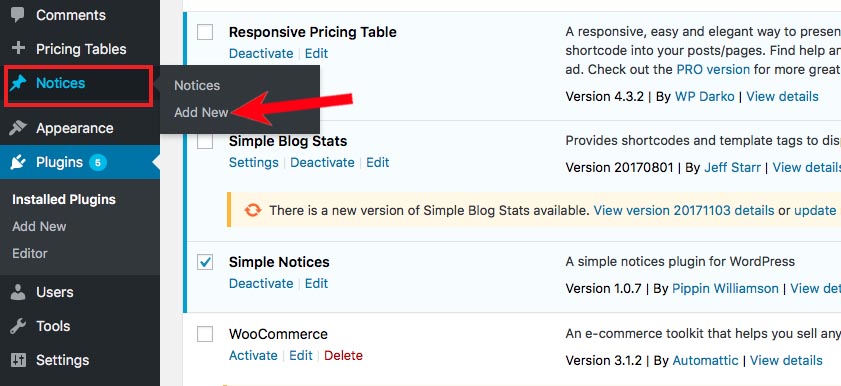Click the Plugins plug icon

point(18,162)
